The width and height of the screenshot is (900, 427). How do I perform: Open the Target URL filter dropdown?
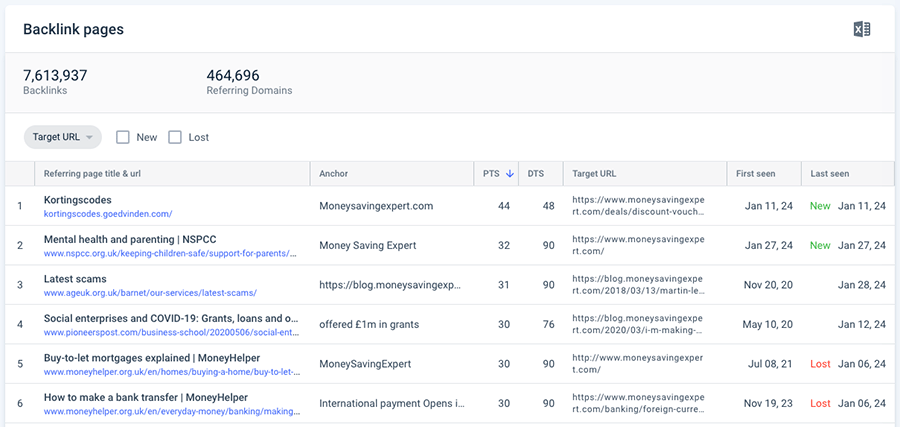tap(63, 137)
